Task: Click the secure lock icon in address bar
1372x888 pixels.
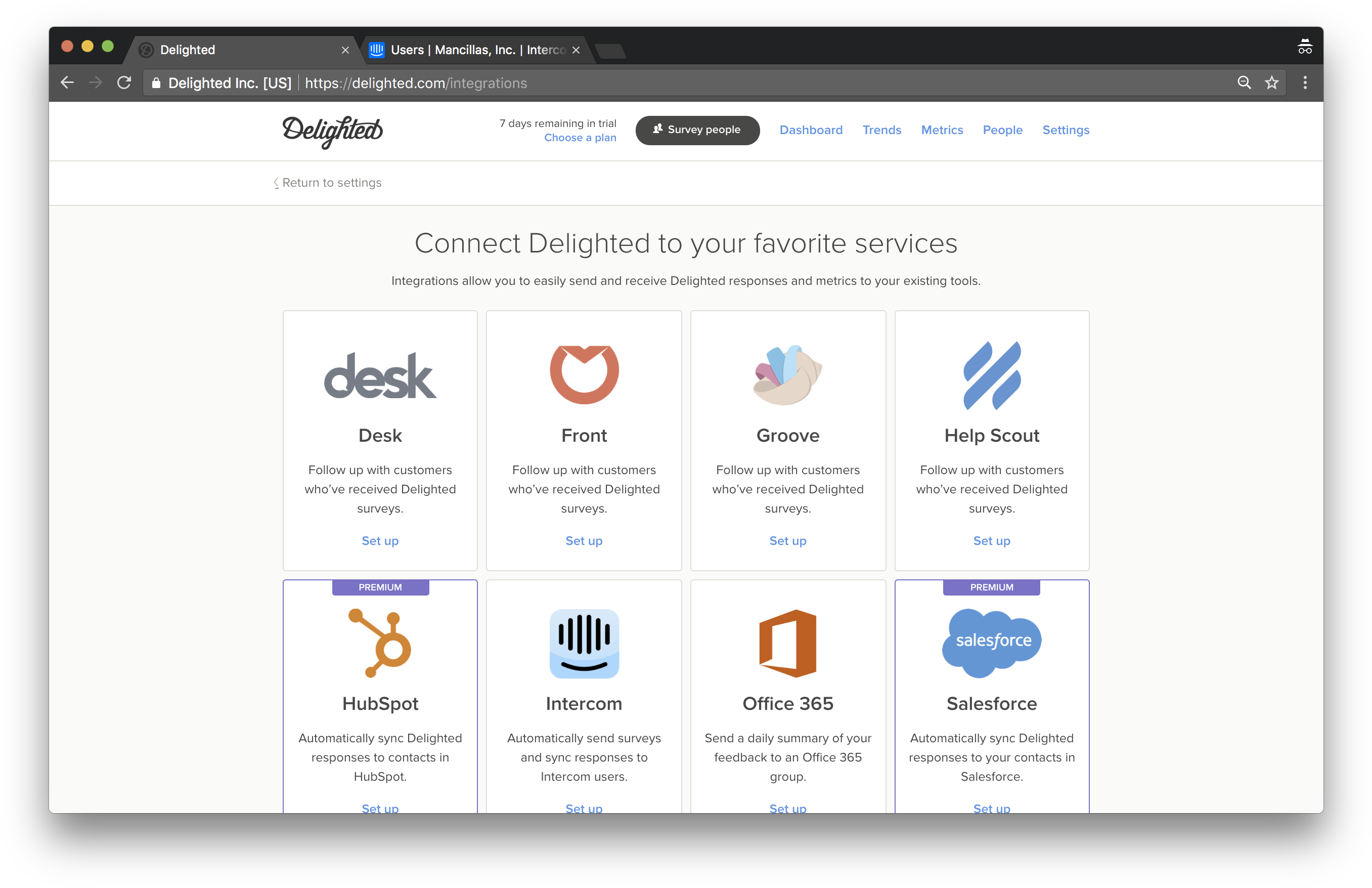Action: pyautogui.click(x=156, y=82)
